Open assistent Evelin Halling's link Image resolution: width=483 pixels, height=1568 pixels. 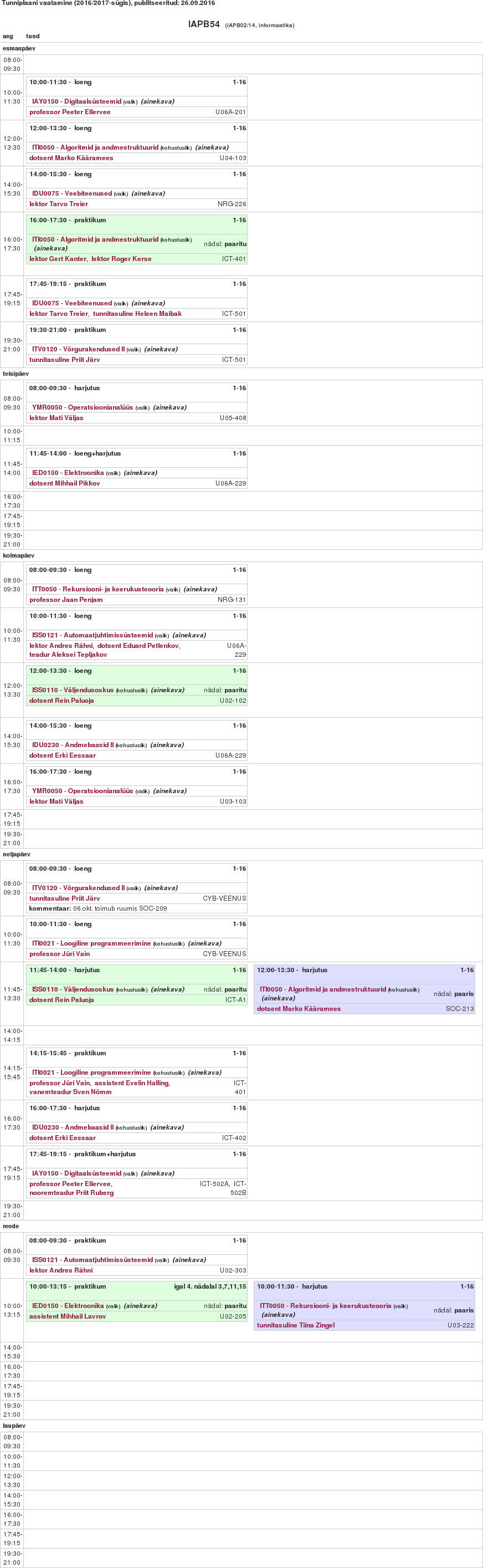pos(131,1083)
